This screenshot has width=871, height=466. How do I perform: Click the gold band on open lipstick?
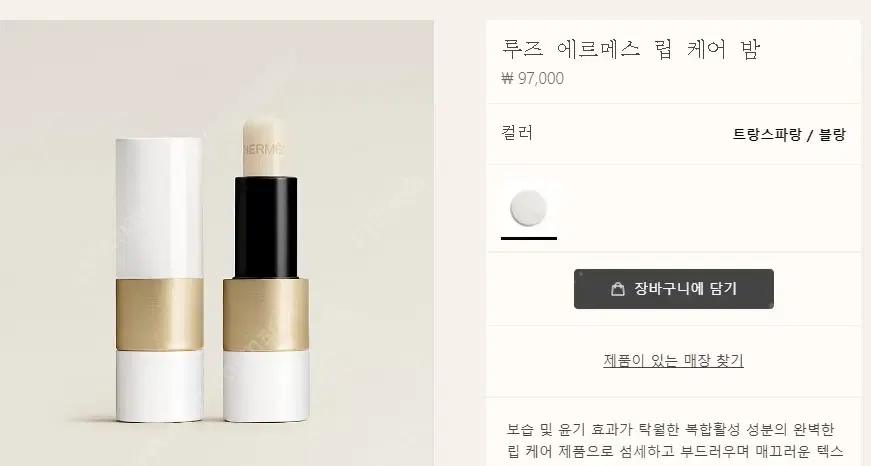(x=266, y=314)
